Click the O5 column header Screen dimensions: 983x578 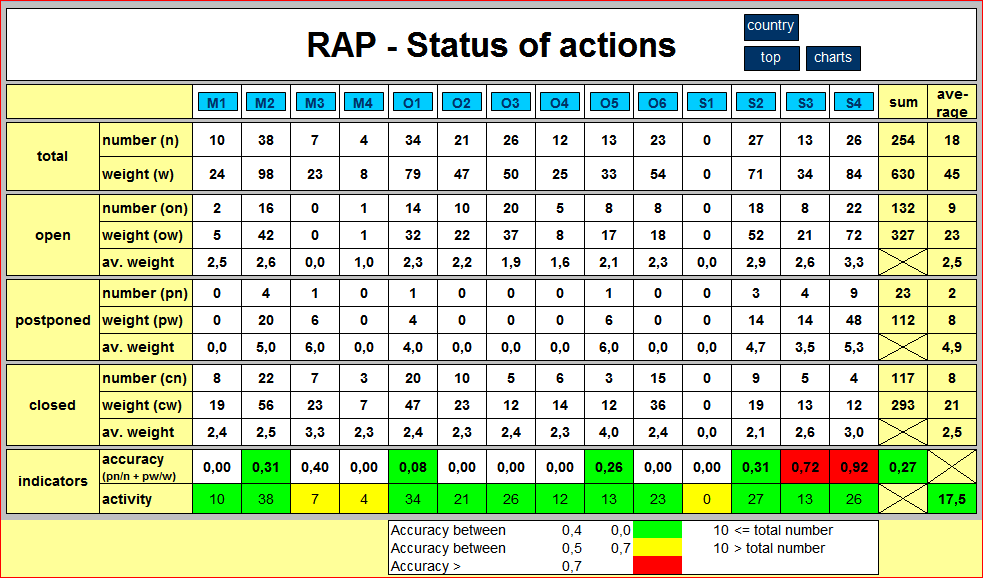(609, 101)
